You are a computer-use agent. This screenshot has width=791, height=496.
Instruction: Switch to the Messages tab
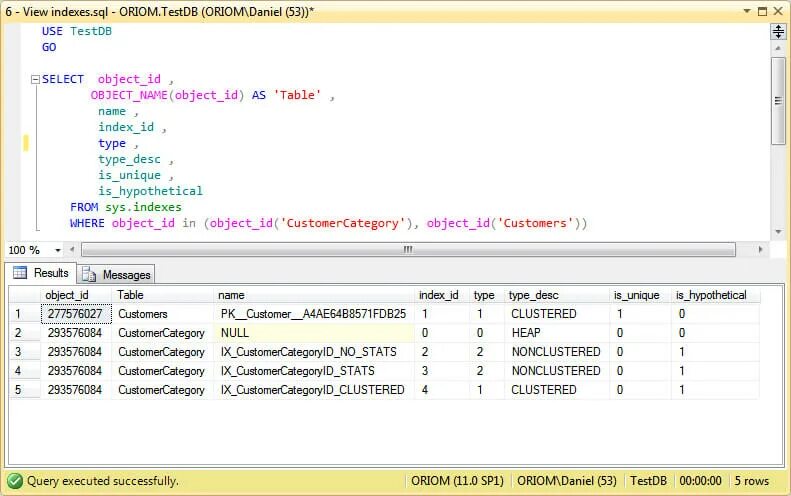click(x=117, y=274)
